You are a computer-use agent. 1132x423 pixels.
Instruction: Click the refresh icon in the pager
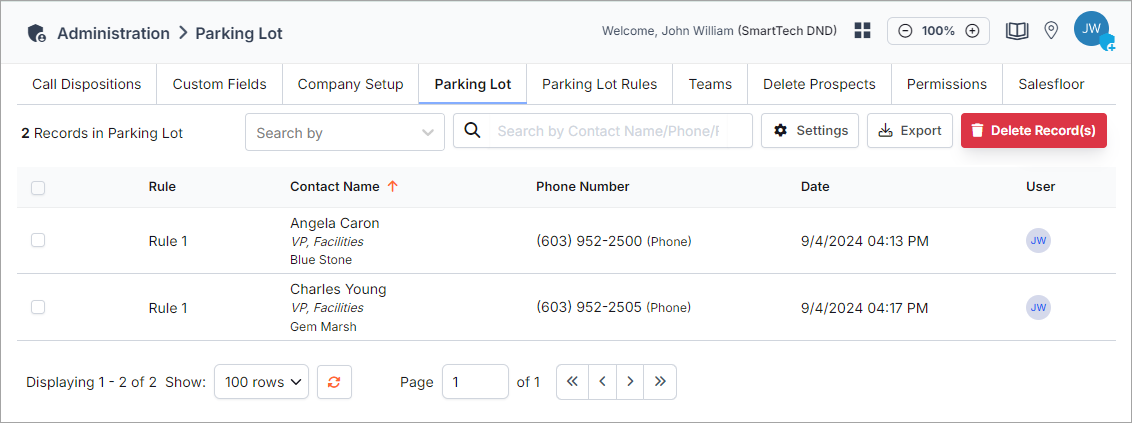click(x=334, y=382)
